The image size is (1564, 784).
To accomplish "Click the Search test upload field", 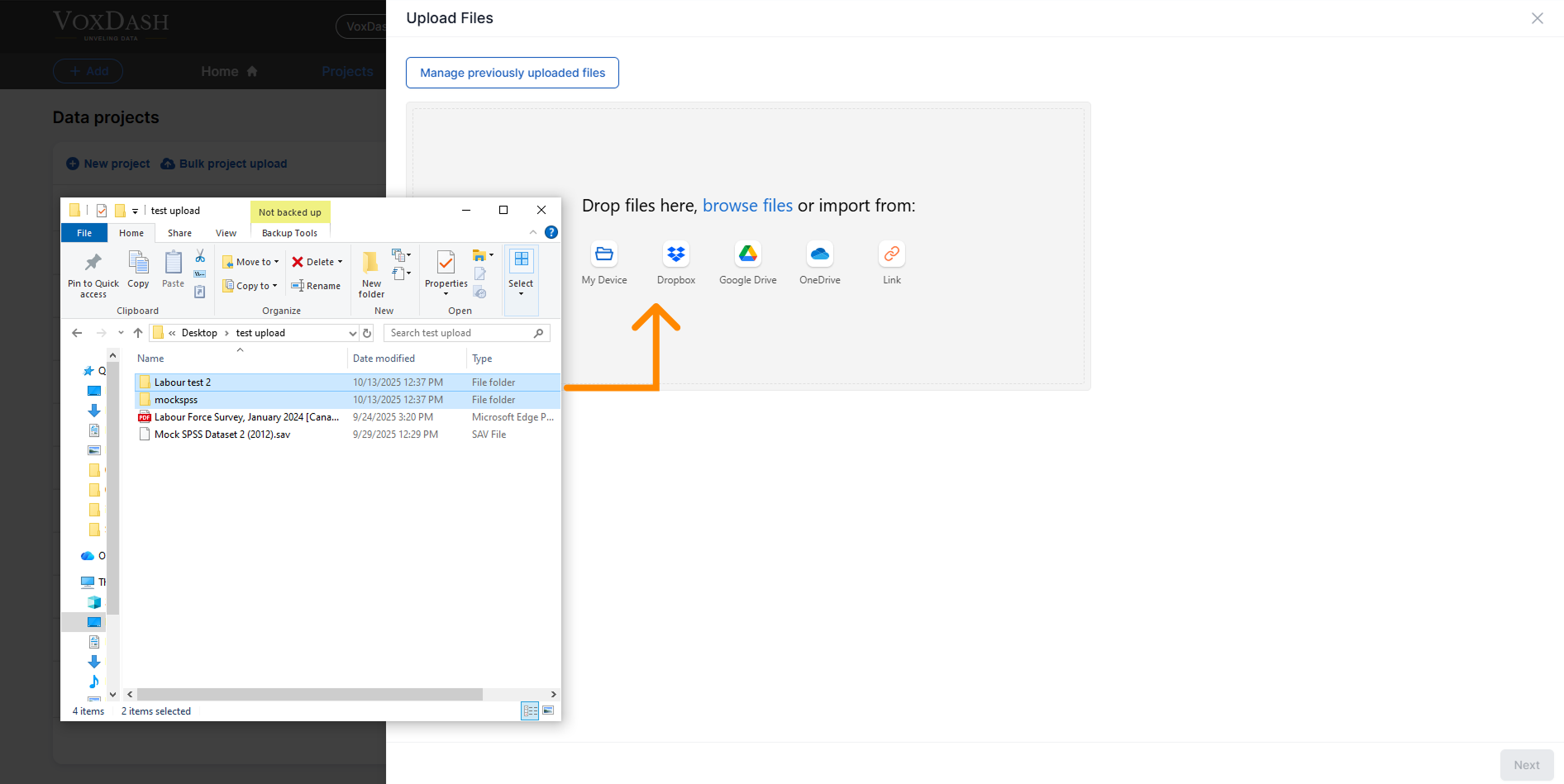I will [x=466, y=333].
